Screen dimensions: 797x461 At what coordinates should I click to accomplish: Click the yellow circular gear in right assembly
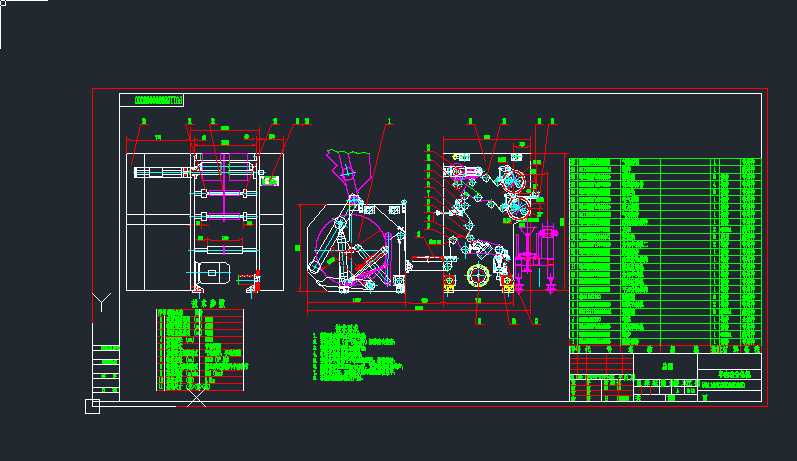coord(477,274)
